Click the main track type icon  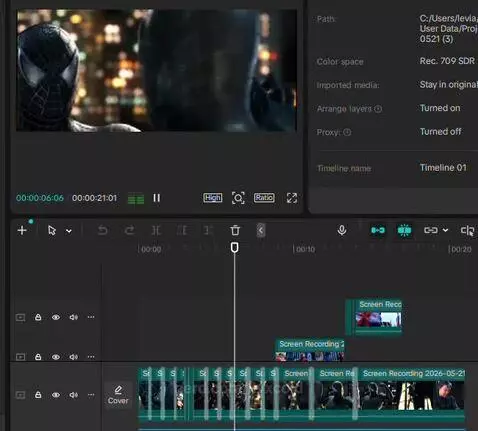pyautogui.click(x=20, y=395)
